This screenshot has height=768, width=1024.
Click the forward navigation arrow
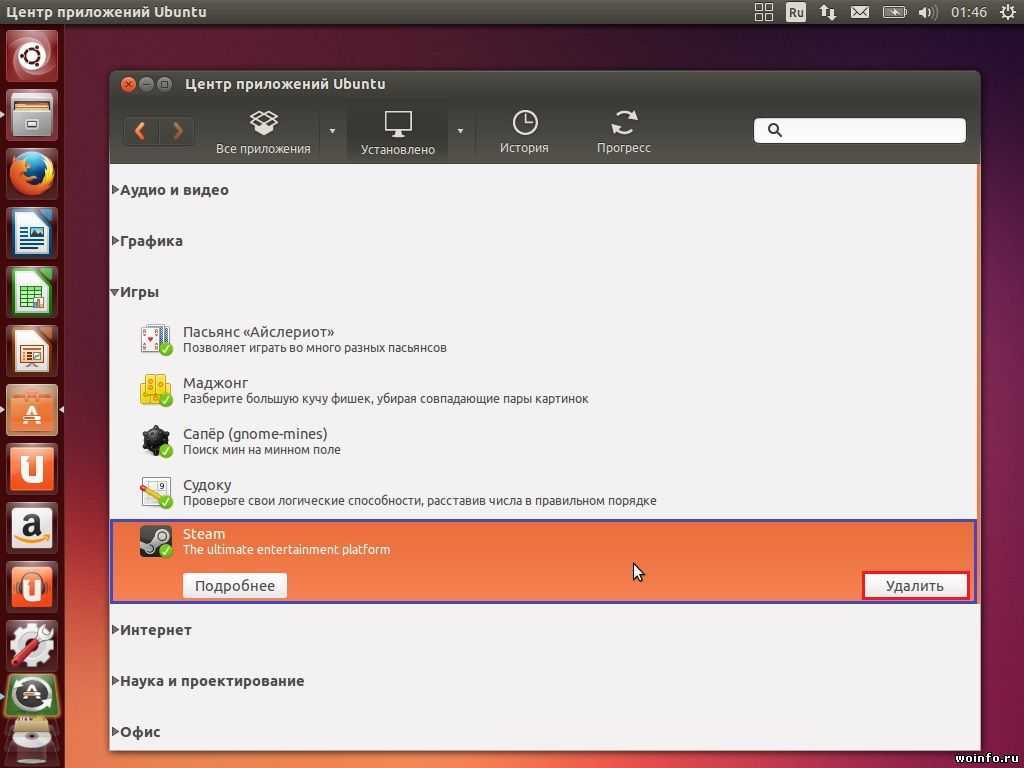(177, 131)
